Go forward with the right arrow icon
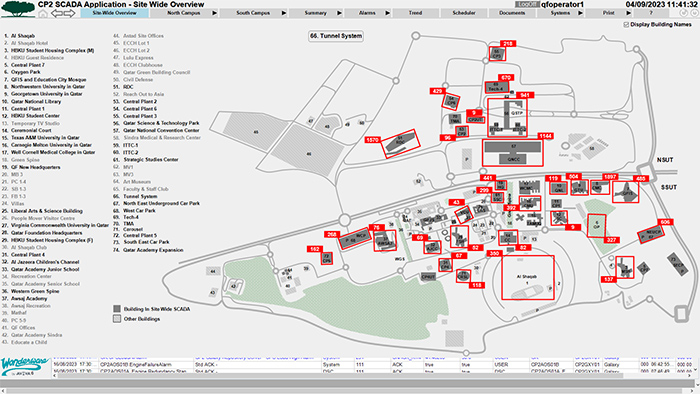 69,13
